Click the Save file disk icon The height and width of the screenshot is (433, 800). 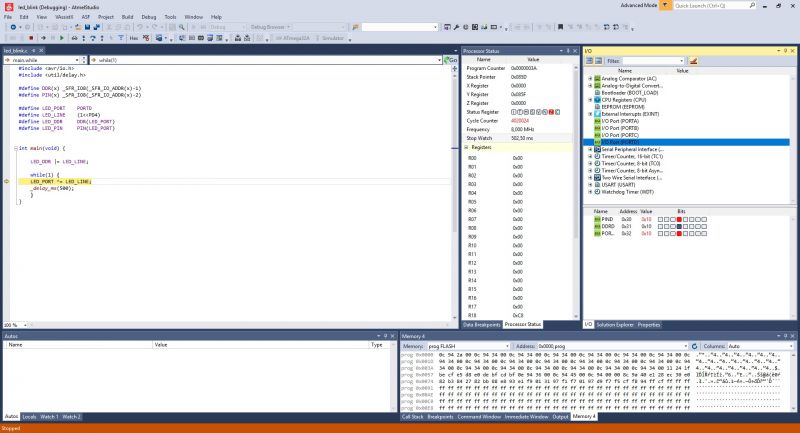[x=87, y=27]
